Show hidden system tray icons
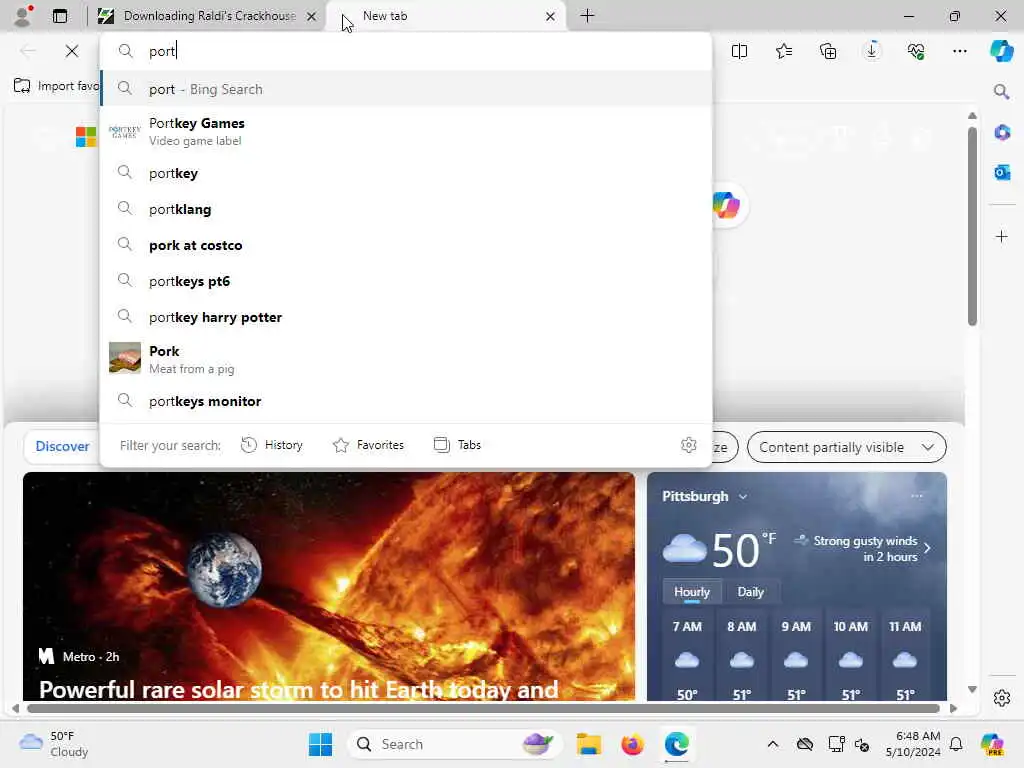This screenshot has height=768, width=1024. tap(773, 744)
